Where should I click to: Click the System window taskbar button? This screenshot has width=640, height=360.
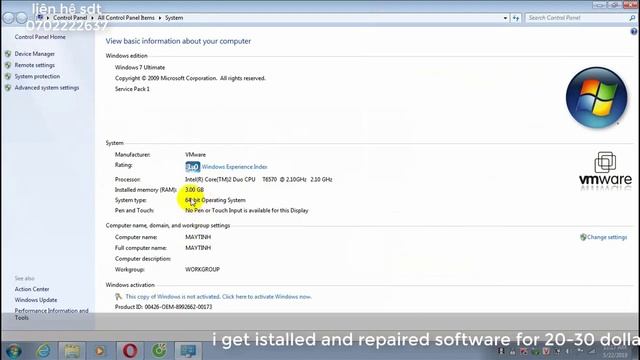point(188,351)
